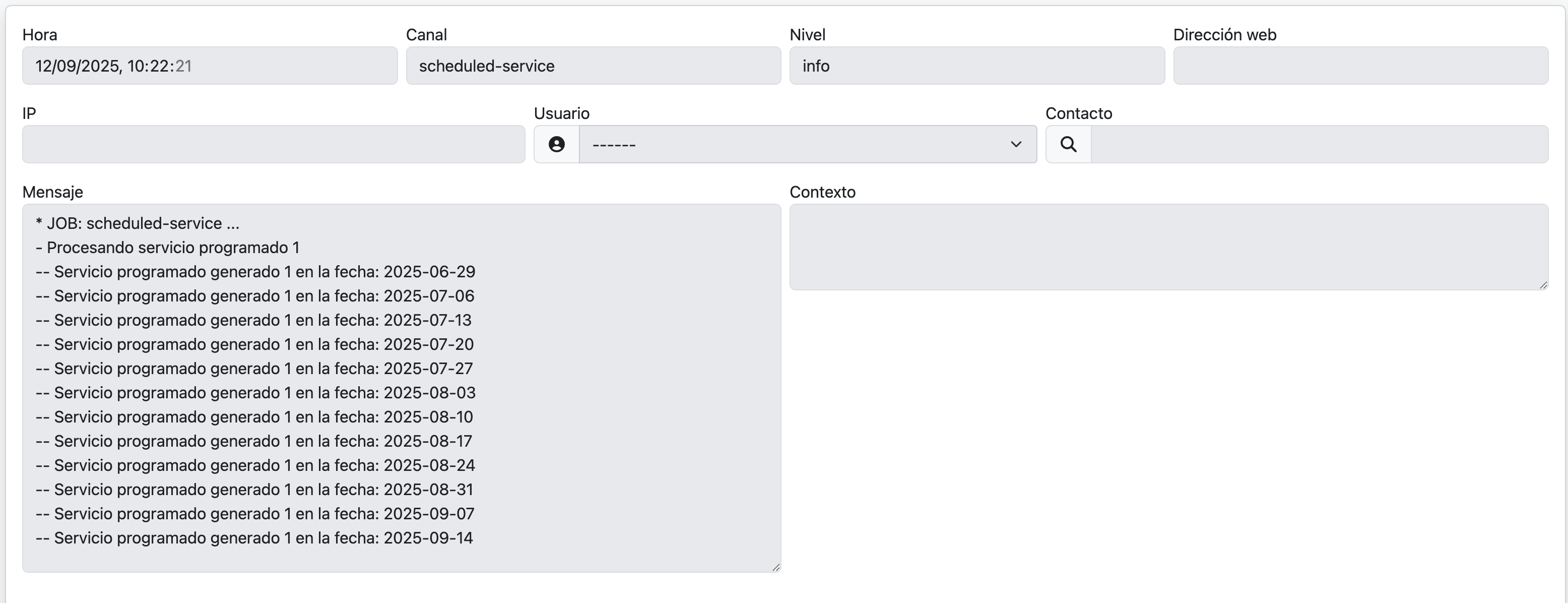Focus the empty Dirección web field

click(1357, 66)
